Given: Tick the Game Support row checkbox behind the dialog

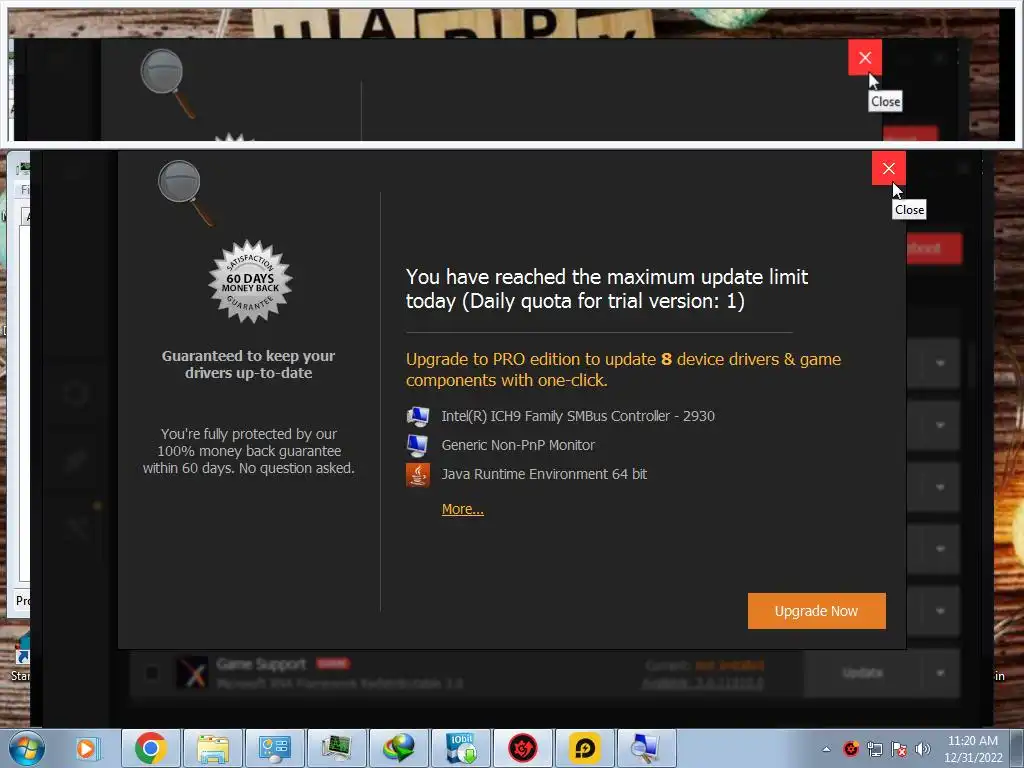Looking at the screenshot, I should click(152, 672).
